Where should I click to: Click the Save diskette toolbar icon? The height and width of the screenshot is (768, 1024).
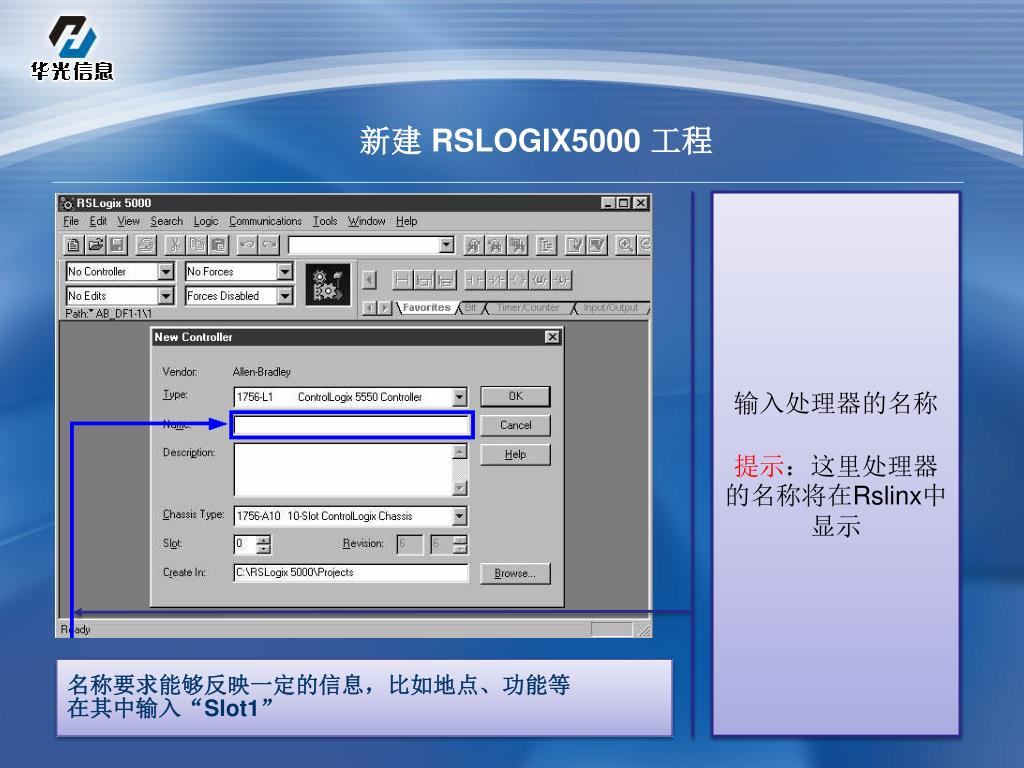[x=118, y=245]
